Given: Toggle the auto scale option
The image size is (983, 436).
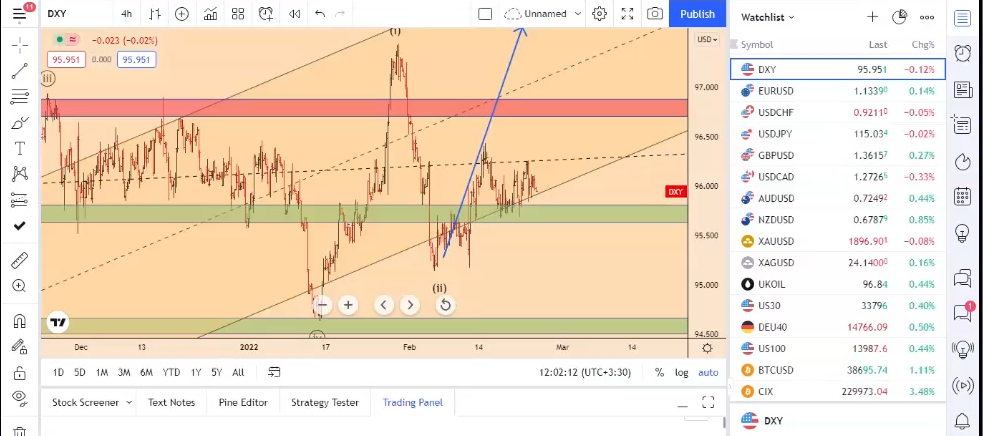Looking at the screenshot, I should pos(708,372).
